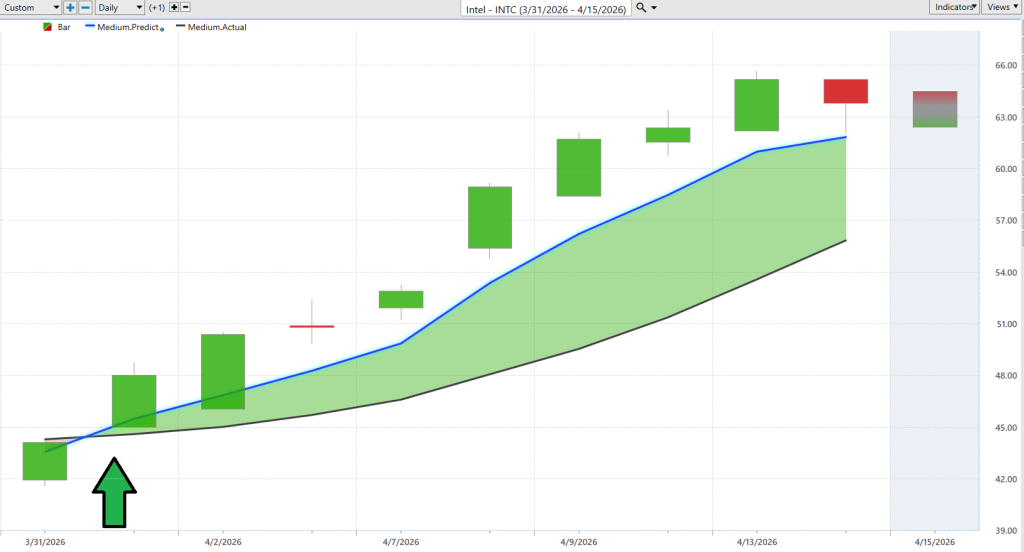Click the red candlestick bar before 4/15/2026
The height and width of the screenshot is (552, 1024).
pos(846,91)
